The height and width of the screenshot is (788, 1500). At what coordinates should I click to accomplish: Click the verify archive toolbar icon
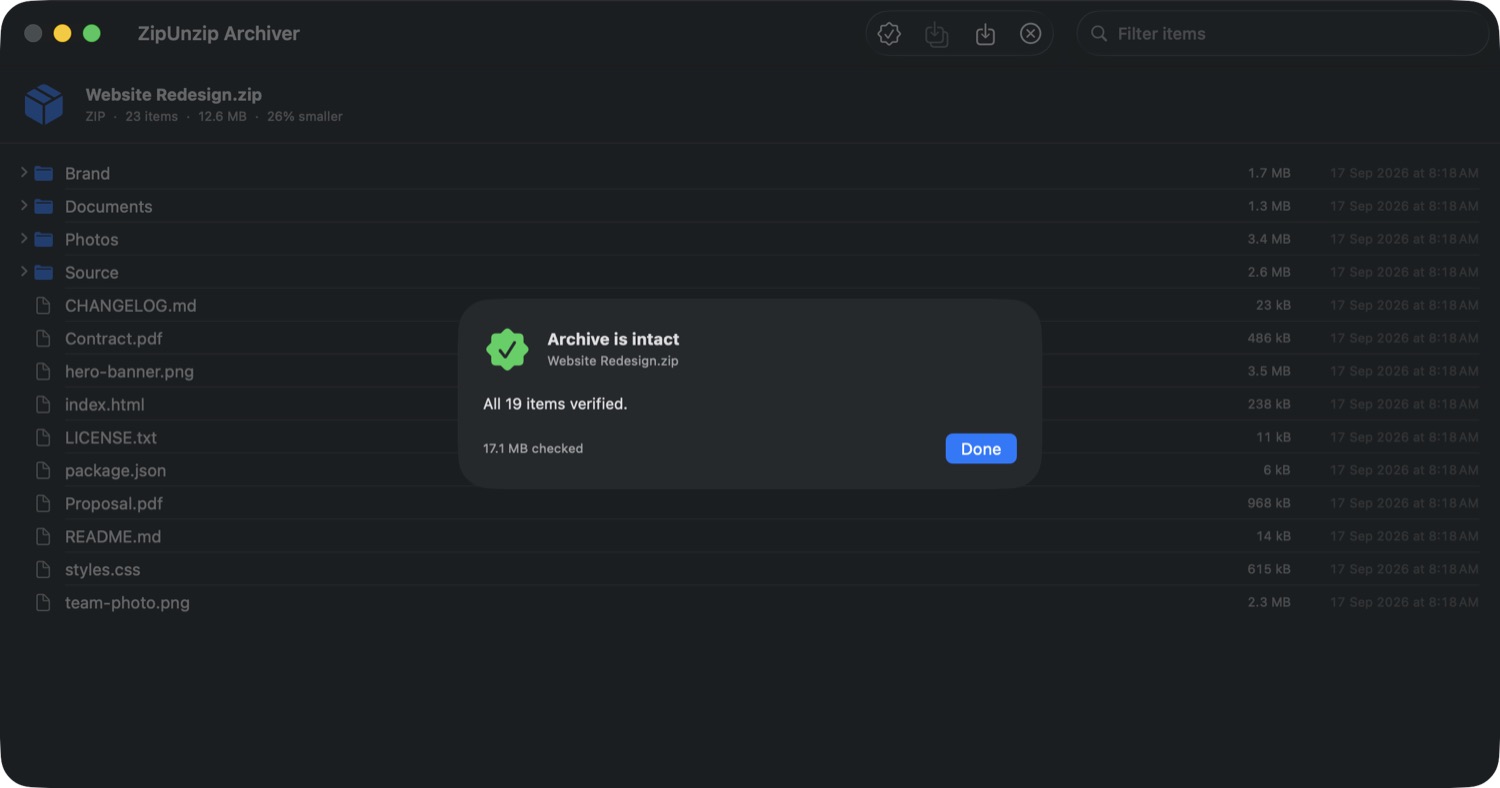889,34
